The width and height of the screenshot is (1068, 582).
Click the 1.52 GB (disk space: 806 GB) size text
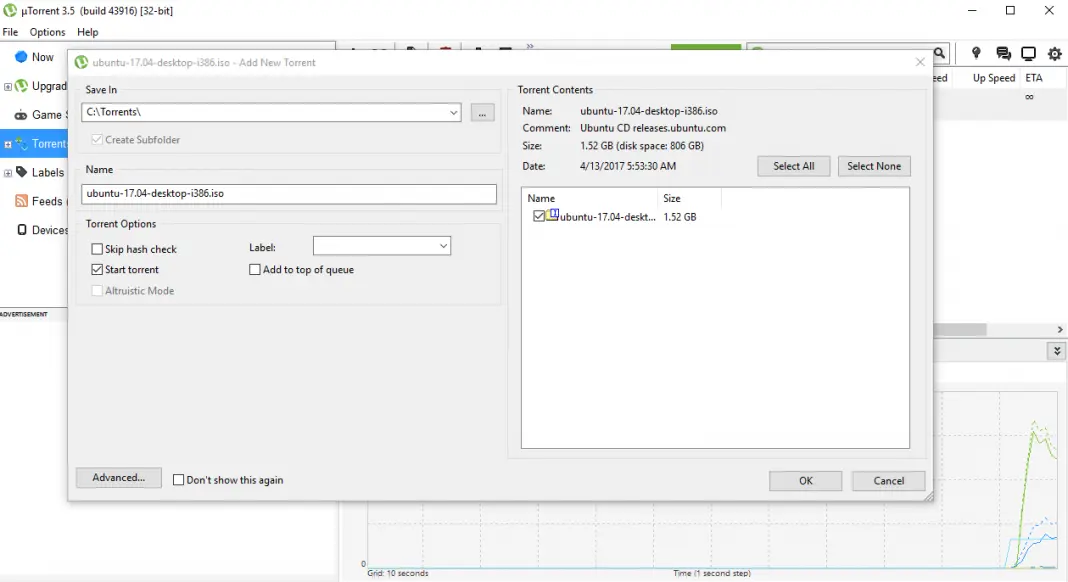[x=642, y=146]
